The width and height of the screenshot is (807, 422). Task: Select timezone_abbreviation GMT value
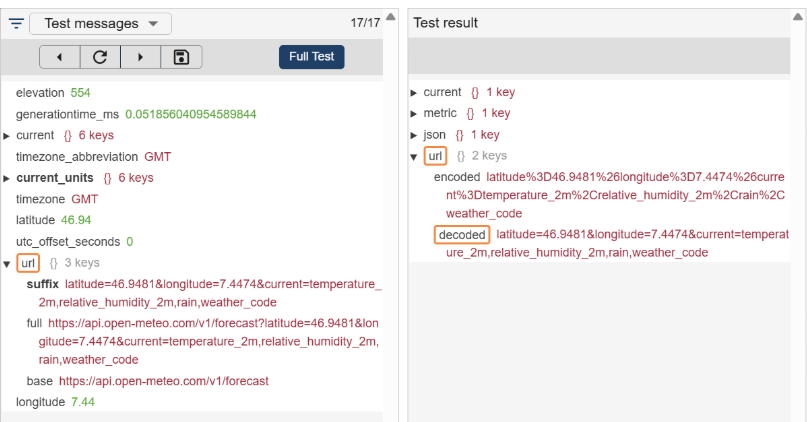tap(157, 156)
